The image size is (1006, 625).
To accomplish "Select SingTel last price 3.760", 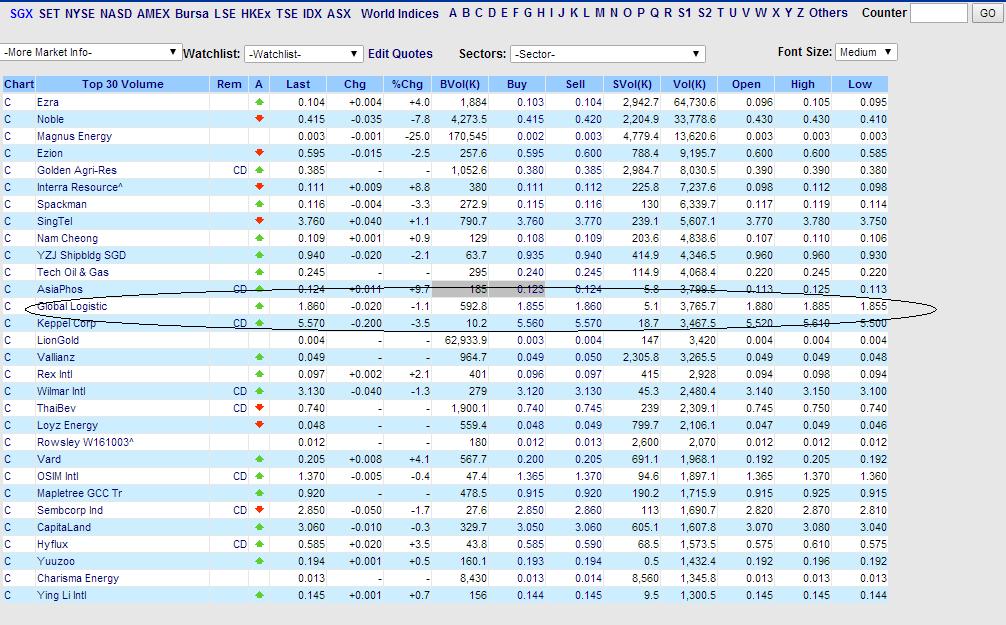I will point(311,221).
